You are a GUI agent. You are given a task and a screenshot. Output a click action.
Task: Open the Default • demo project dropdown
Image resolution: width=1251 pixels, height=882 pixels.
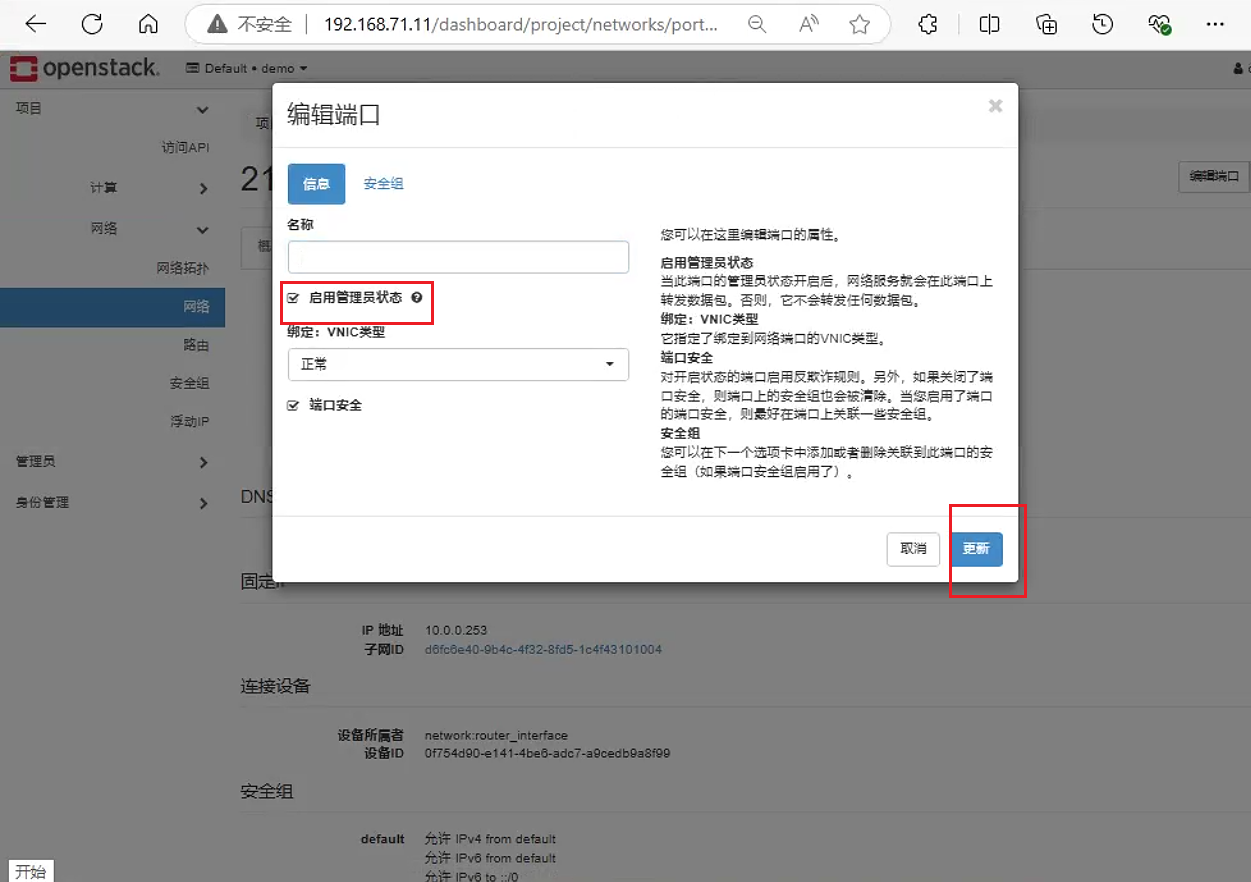(x=247, y=68)
